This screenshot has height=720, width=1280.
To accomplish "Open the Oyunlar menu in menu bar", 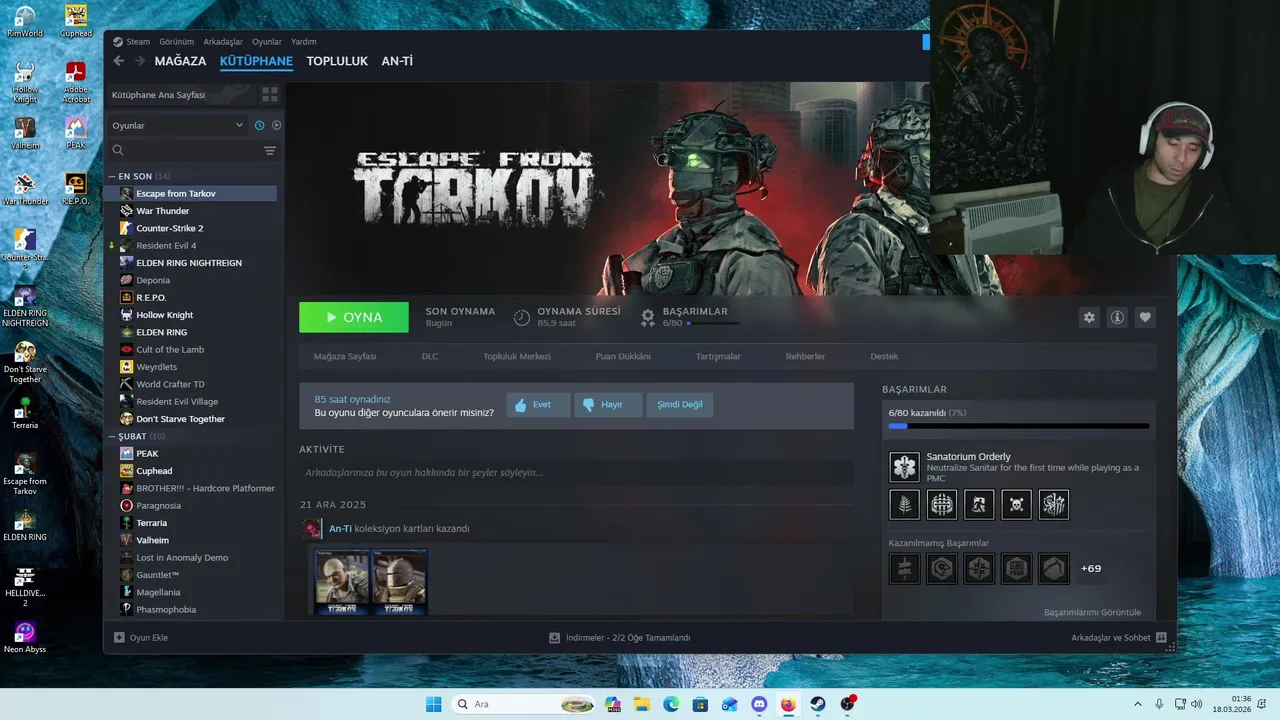I will coord(267,42).
